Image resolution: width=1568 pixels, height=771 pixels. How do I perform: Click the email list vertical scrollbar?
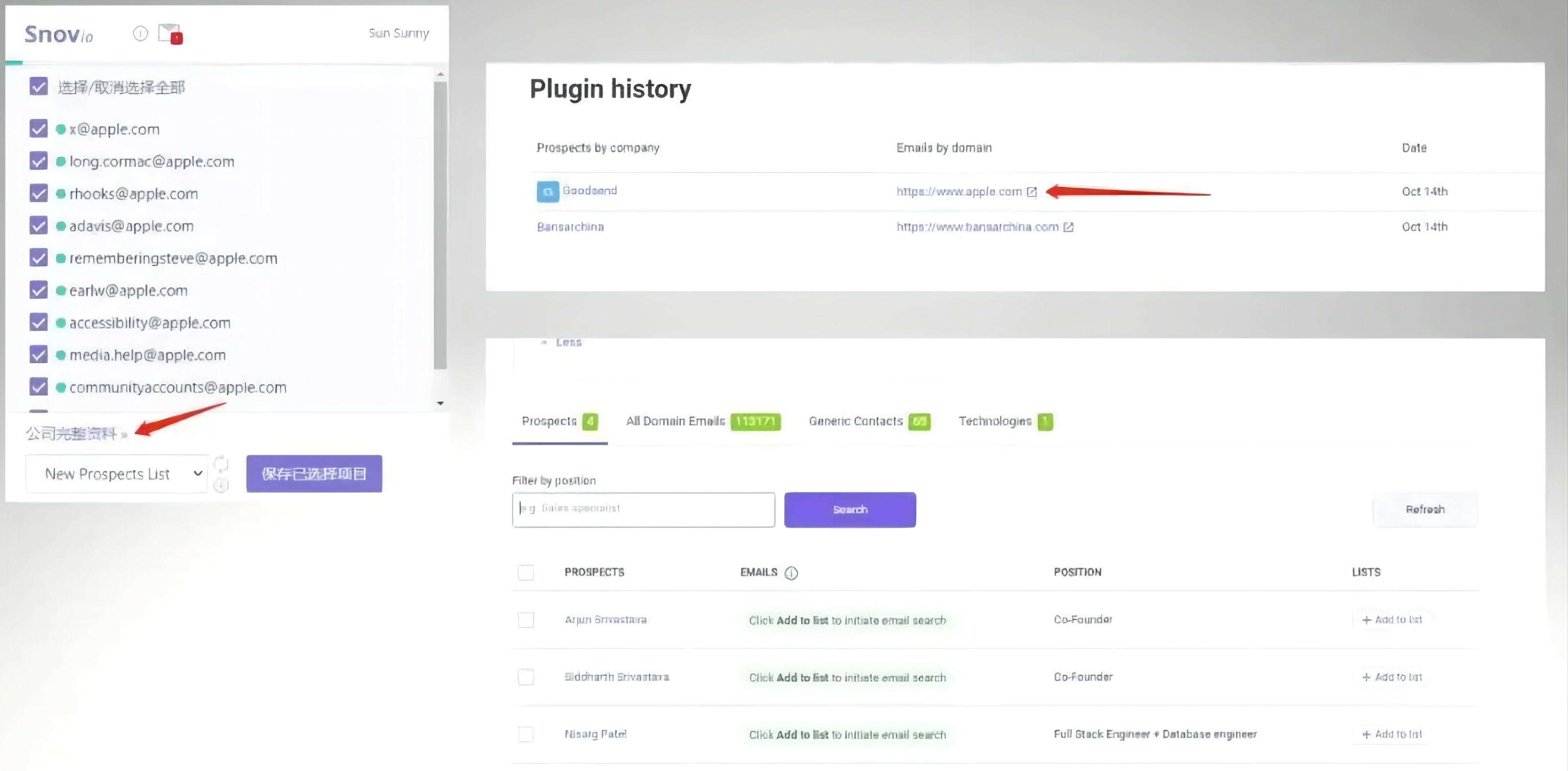(440, 225)
